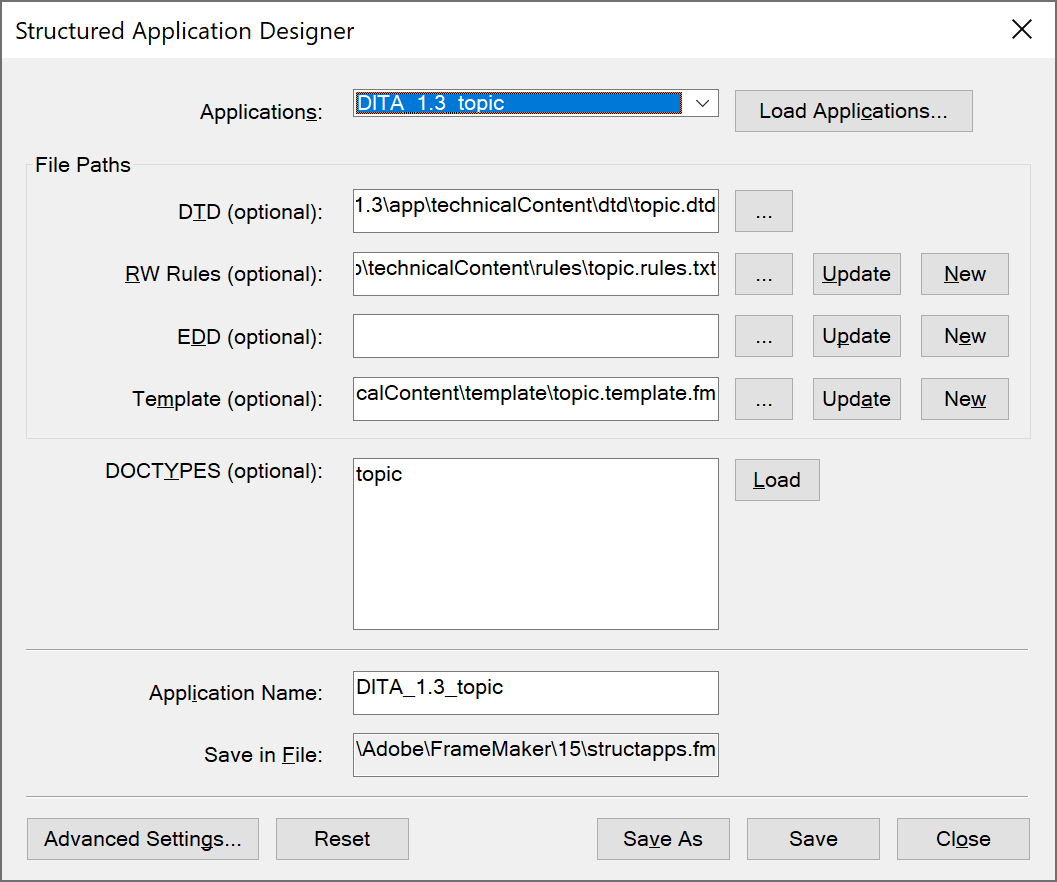Viewport: 1057px width, 882px height.
Task: Click the Save As button
Action: pos(663,839)
